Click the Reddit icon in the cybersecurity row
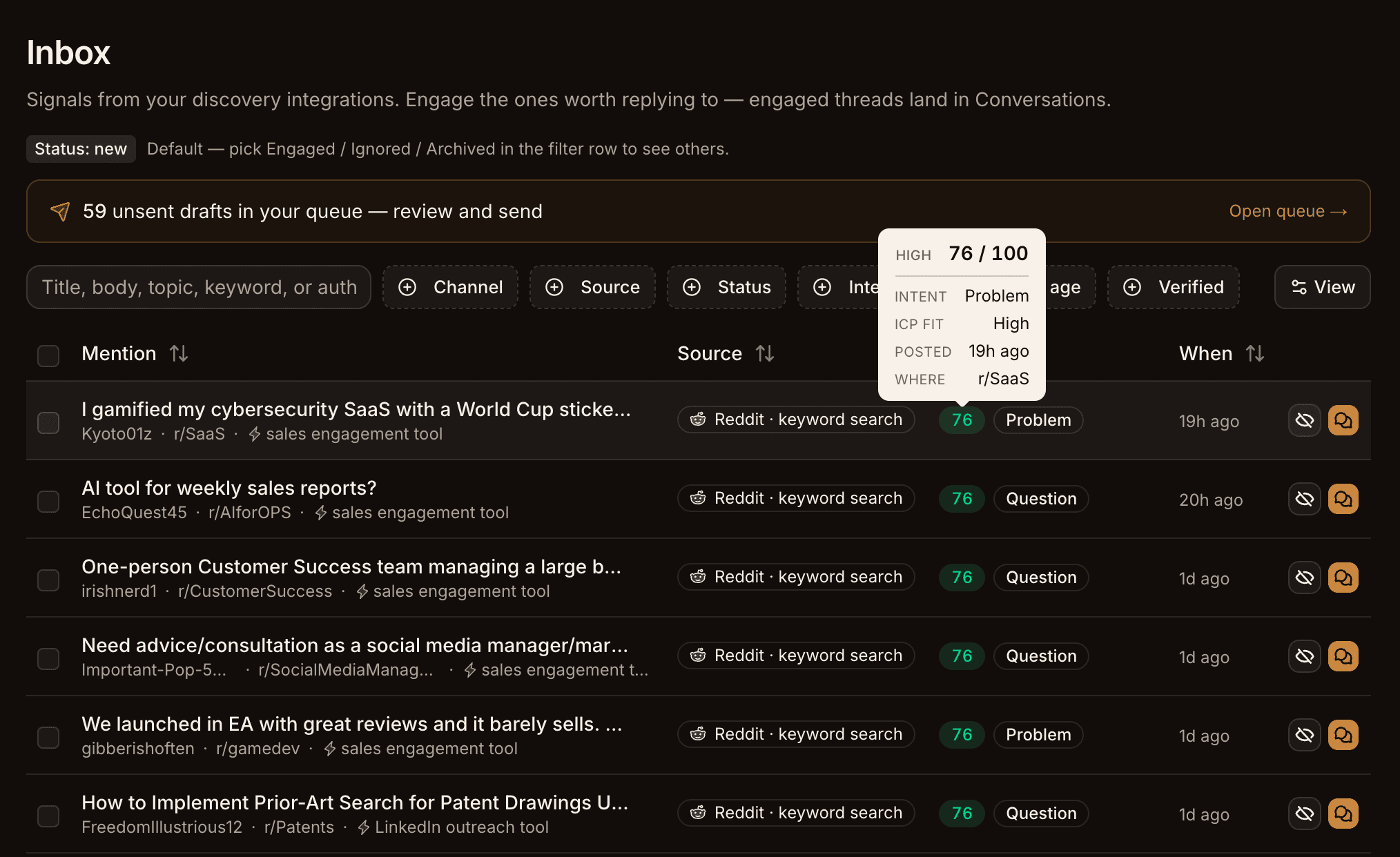Viewport: 1400px width, 857px height. 698,420
